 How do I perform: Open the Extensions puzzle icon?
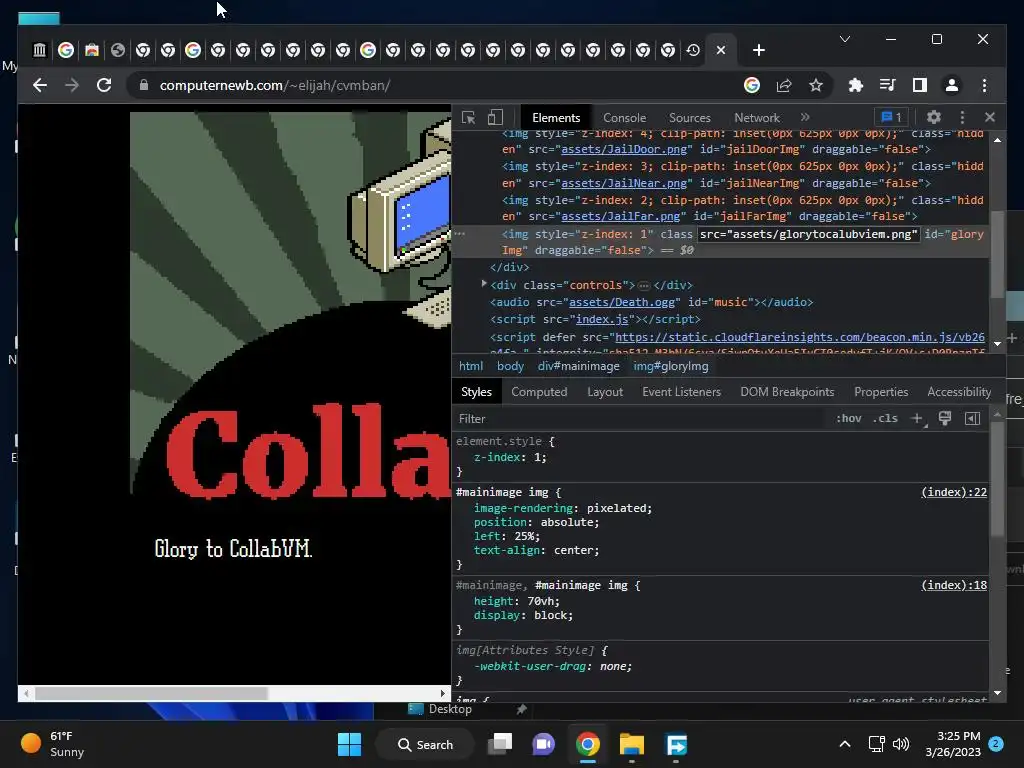point(856,85)
